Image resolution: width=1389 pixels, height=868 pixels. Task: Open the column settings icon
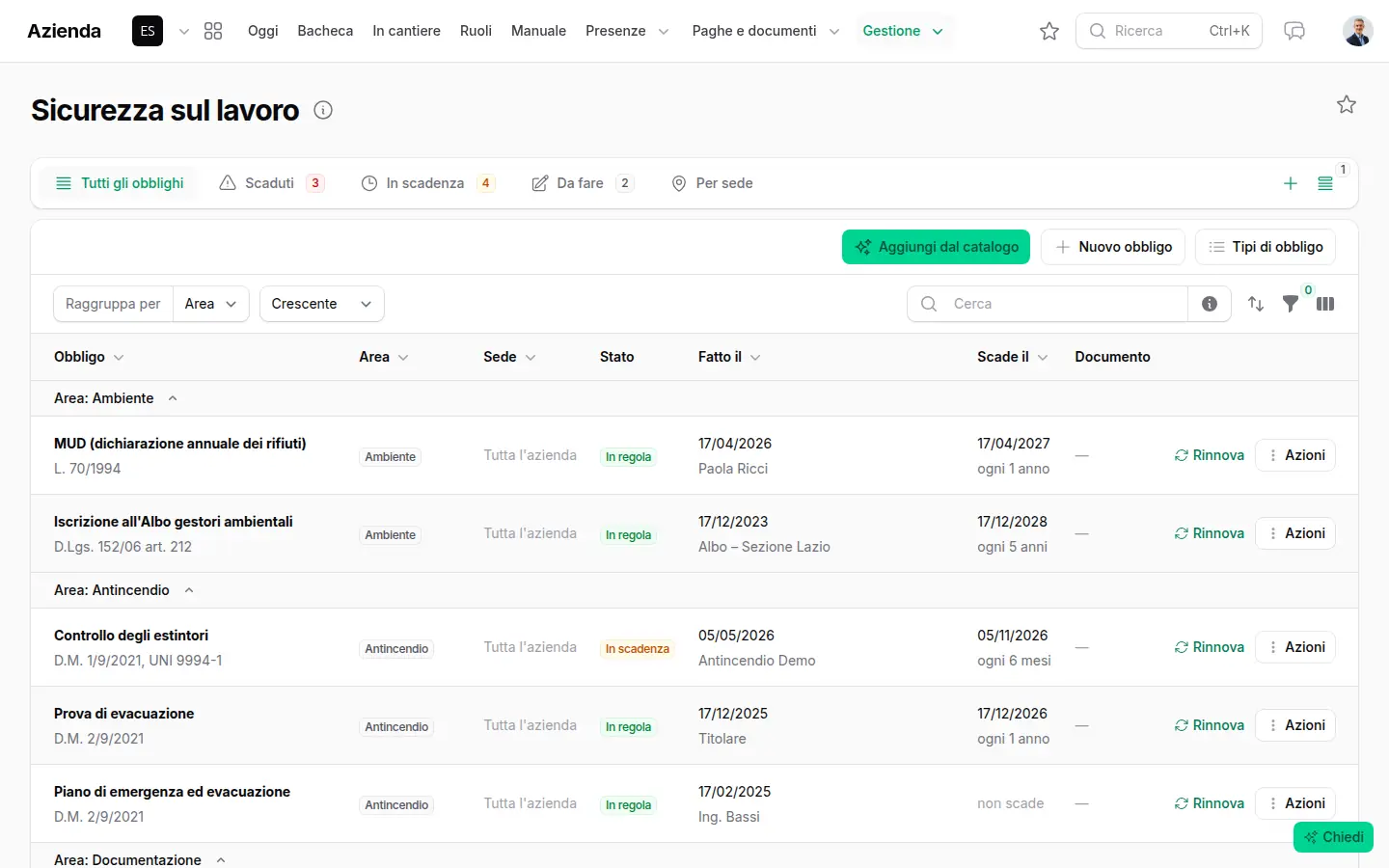pos(1325,304)
